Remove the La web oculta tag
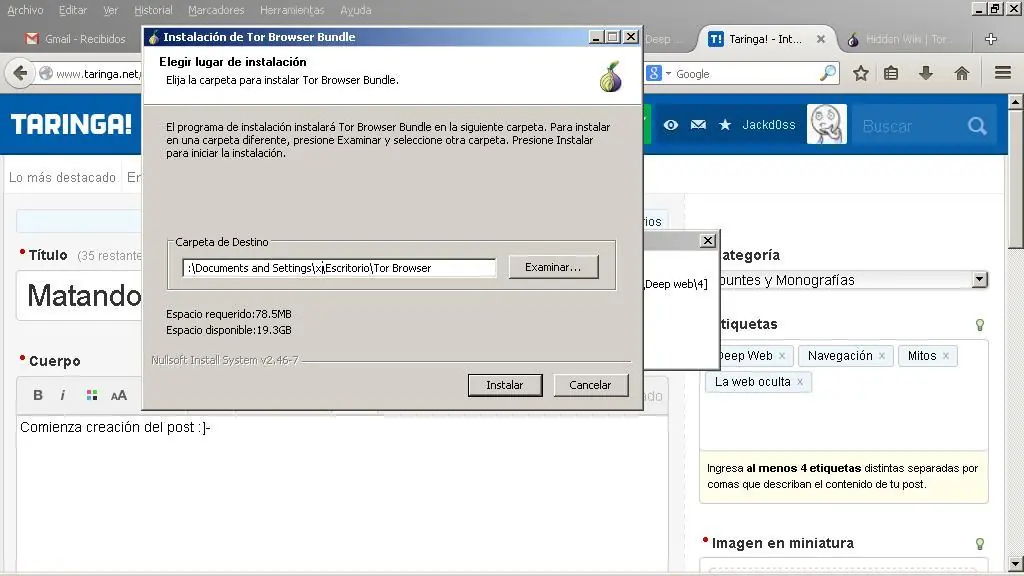1024x576 pixels. (x=800, y=382)
